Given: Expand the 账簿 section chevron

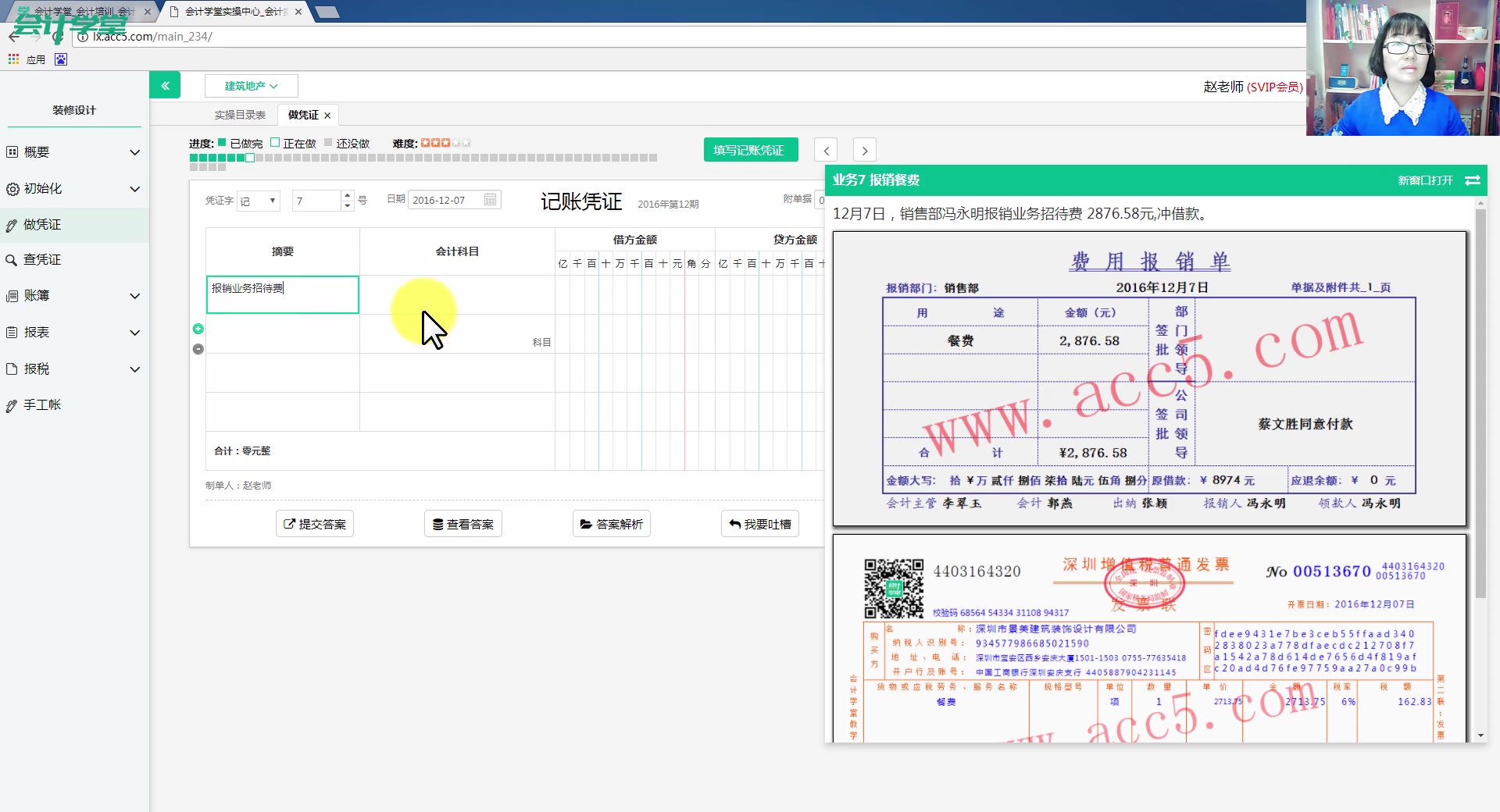Looking at the screenshot, I should coord(134,296).
